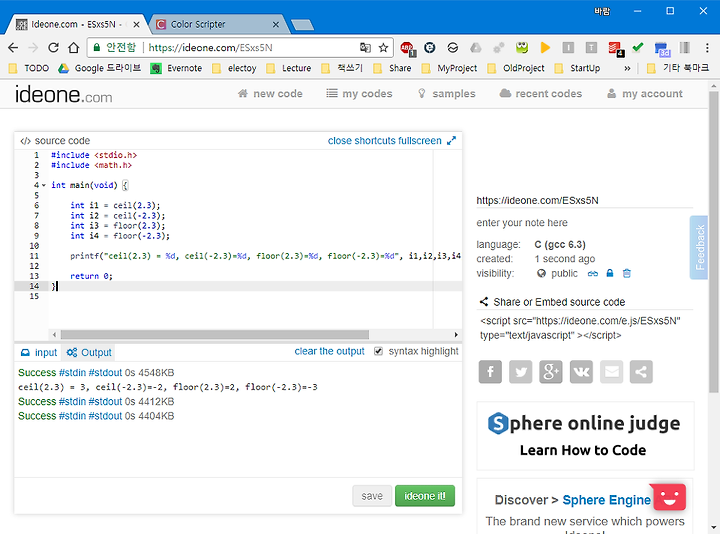Click the first #stdout link

click(105, 373)
